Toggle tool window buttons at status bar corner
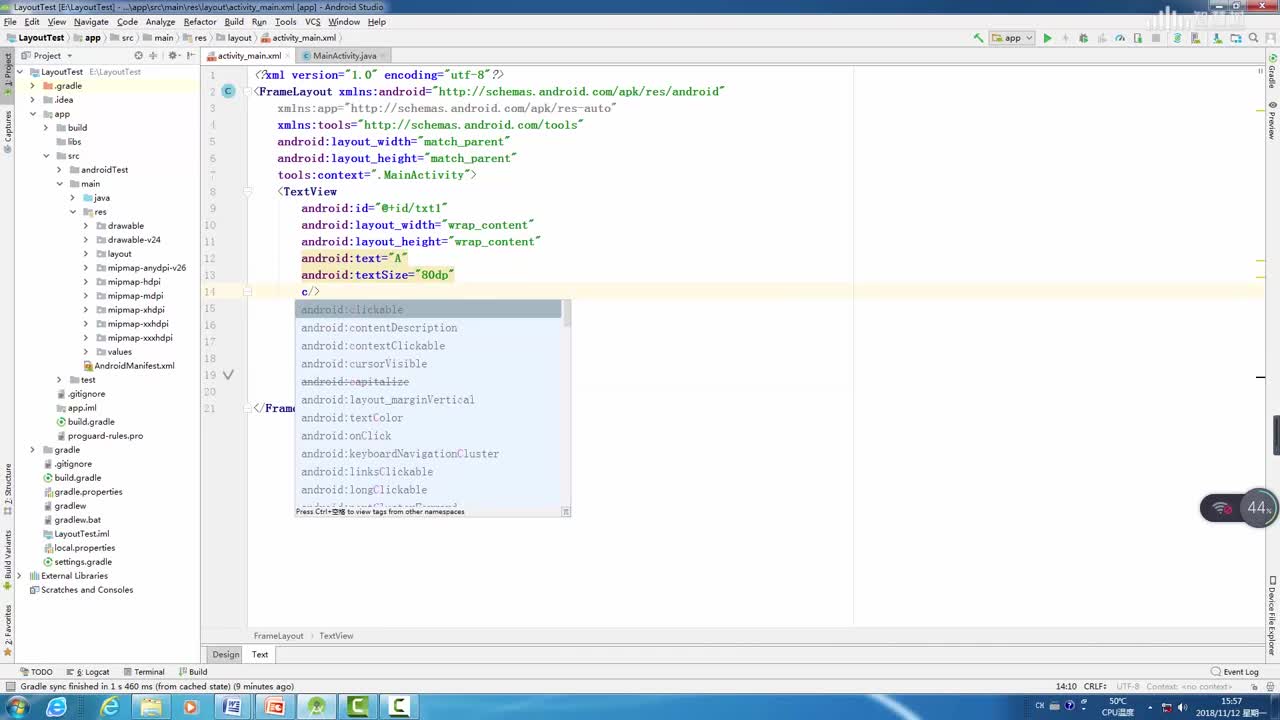 (10, 687)
